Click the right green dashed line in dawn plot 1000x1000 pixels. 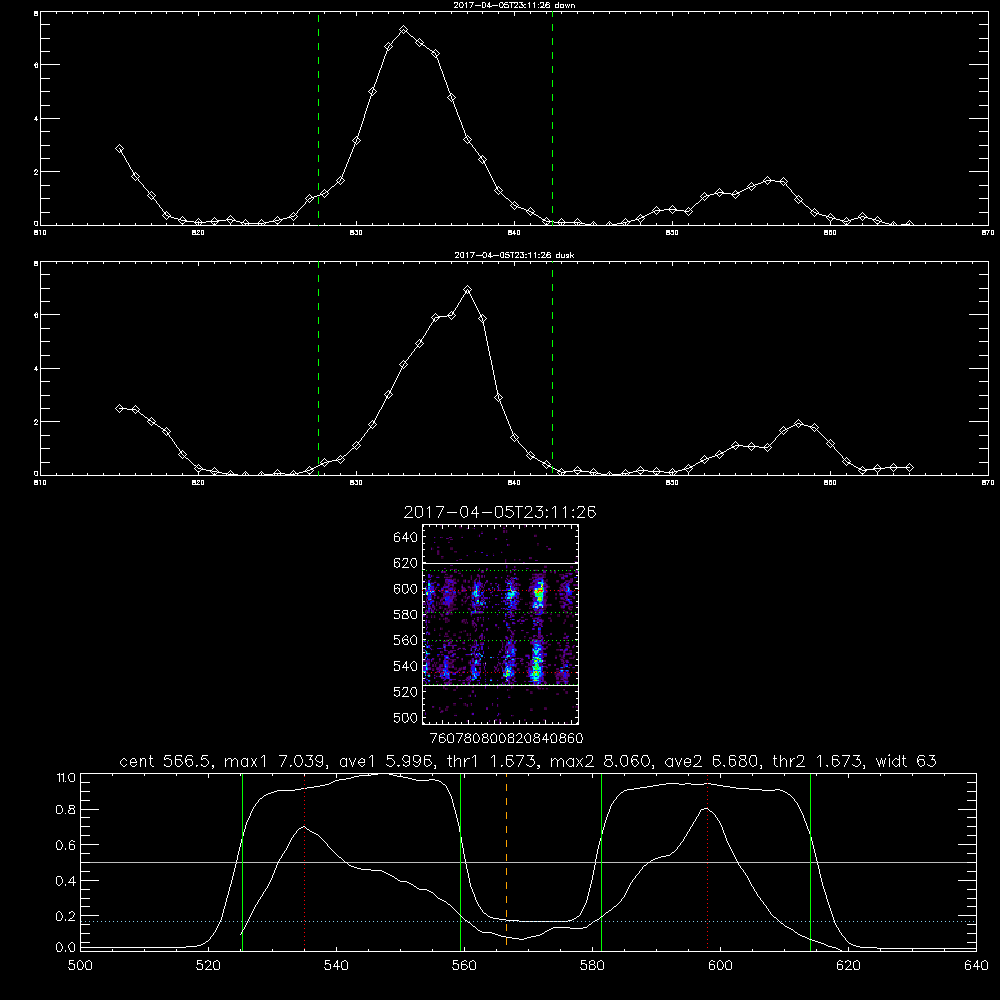552,119
